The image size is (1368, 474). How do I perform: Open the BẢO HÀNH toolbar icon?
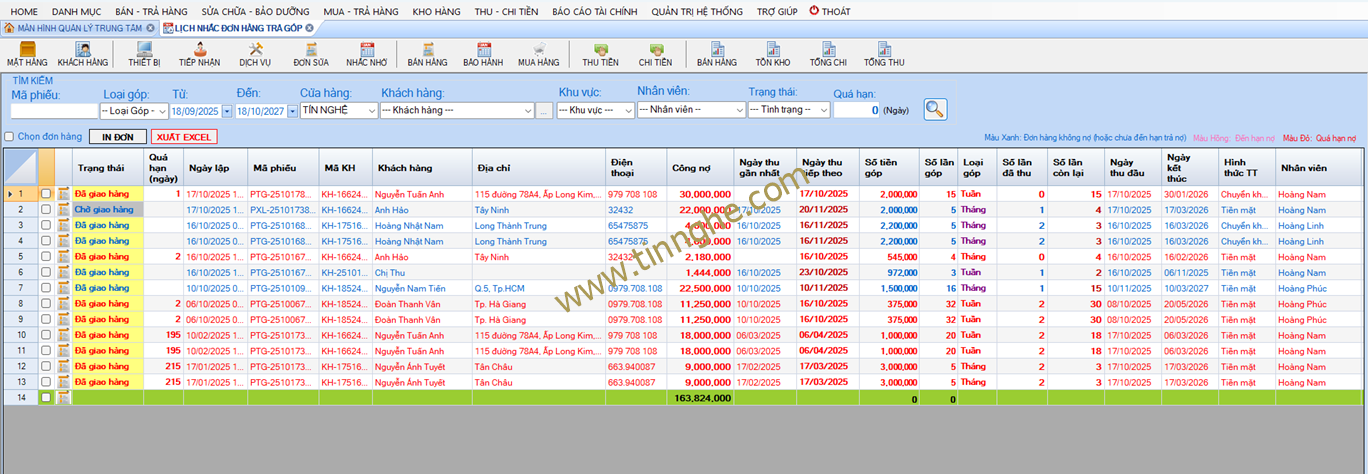(x=483, y=53)
